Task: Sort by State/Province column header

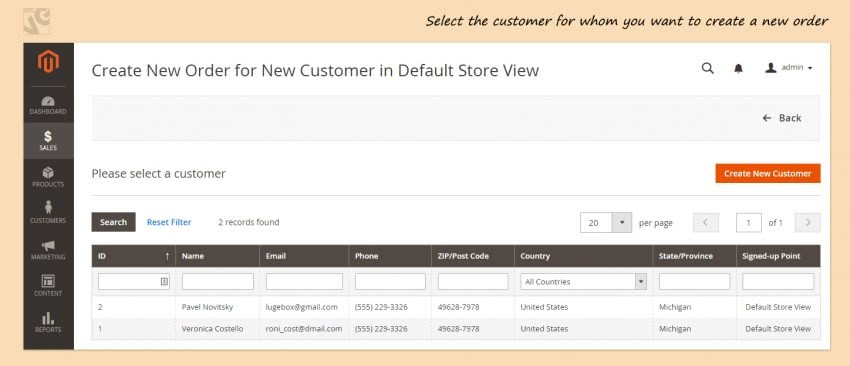Action: pos(694,256)
